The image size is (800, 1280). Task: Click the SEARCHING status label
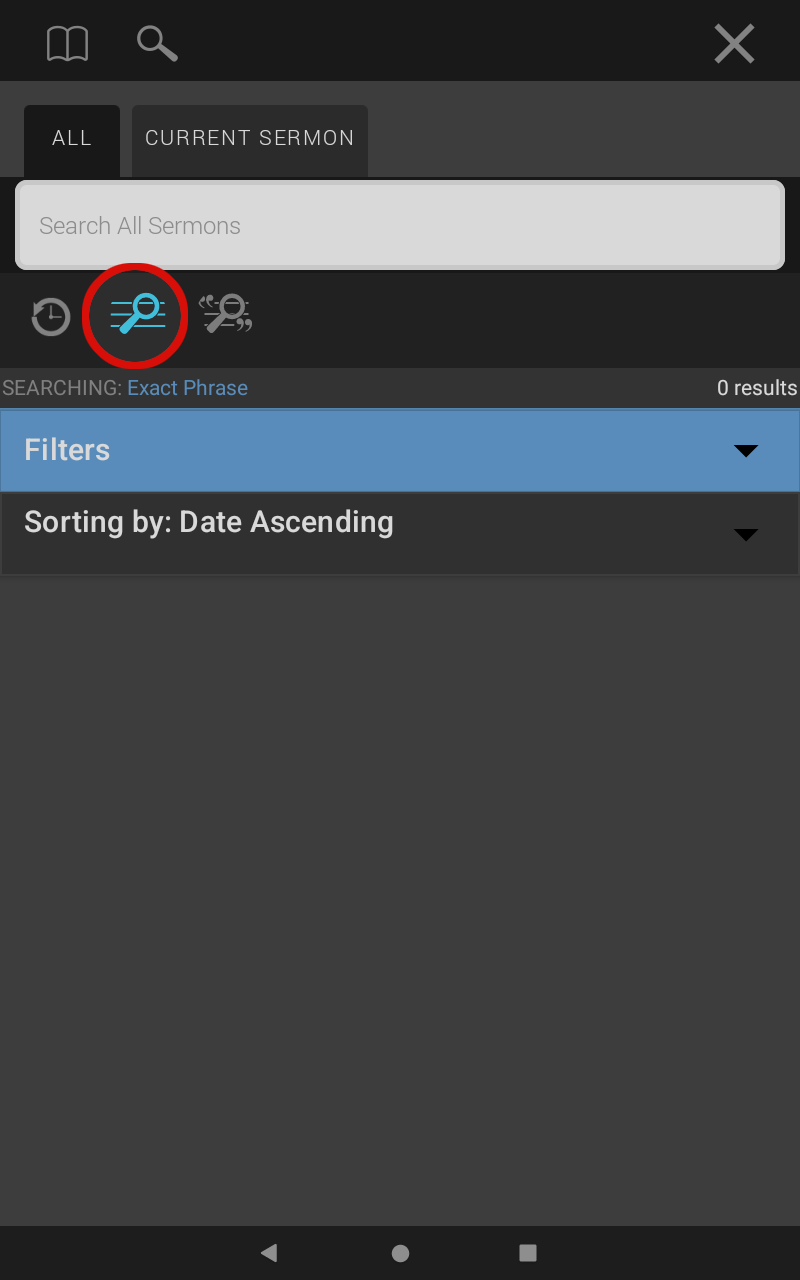[x=62, y=388]
